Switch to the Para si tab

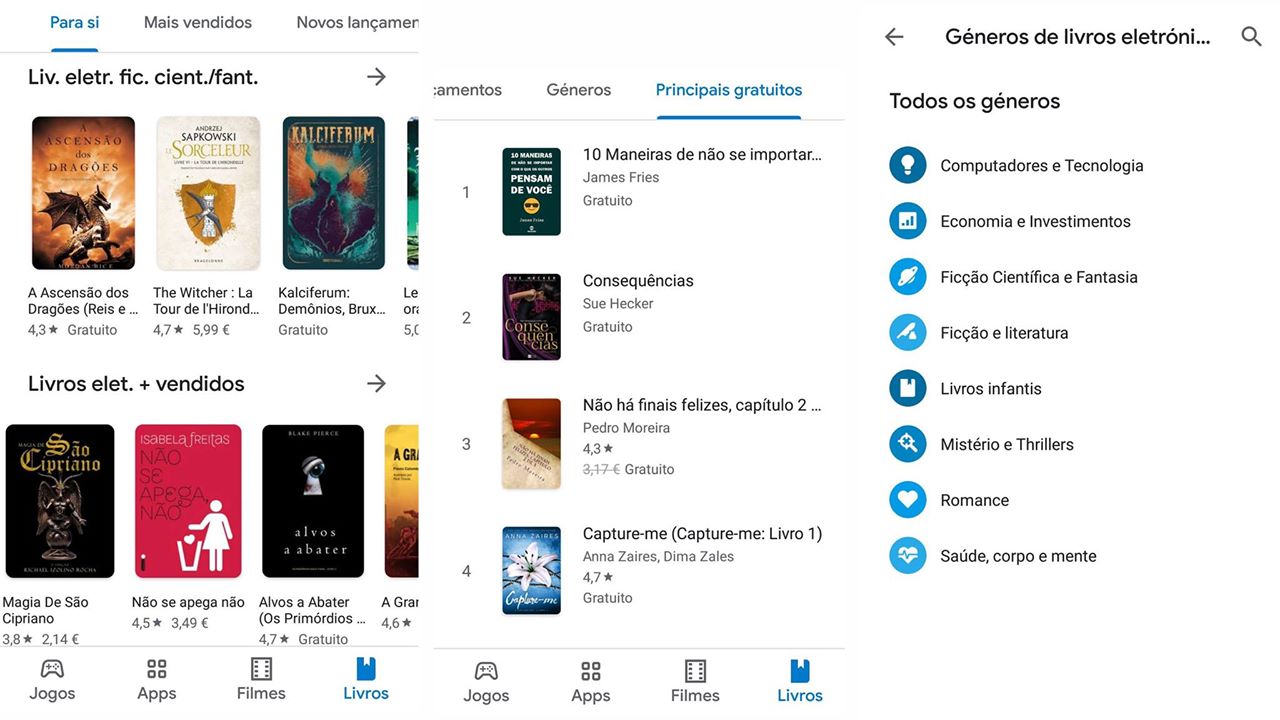(x=75, y=22)
